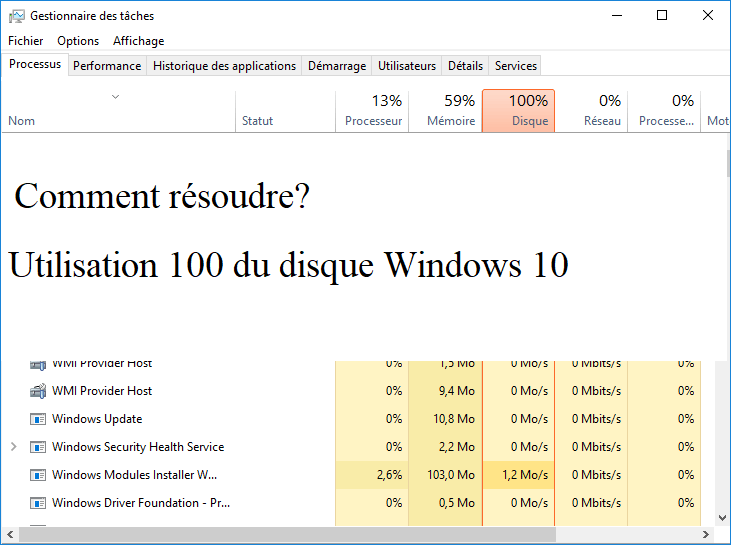
Task: Expand the Windows Security Health Service row
Action: [x=14, y=447]
